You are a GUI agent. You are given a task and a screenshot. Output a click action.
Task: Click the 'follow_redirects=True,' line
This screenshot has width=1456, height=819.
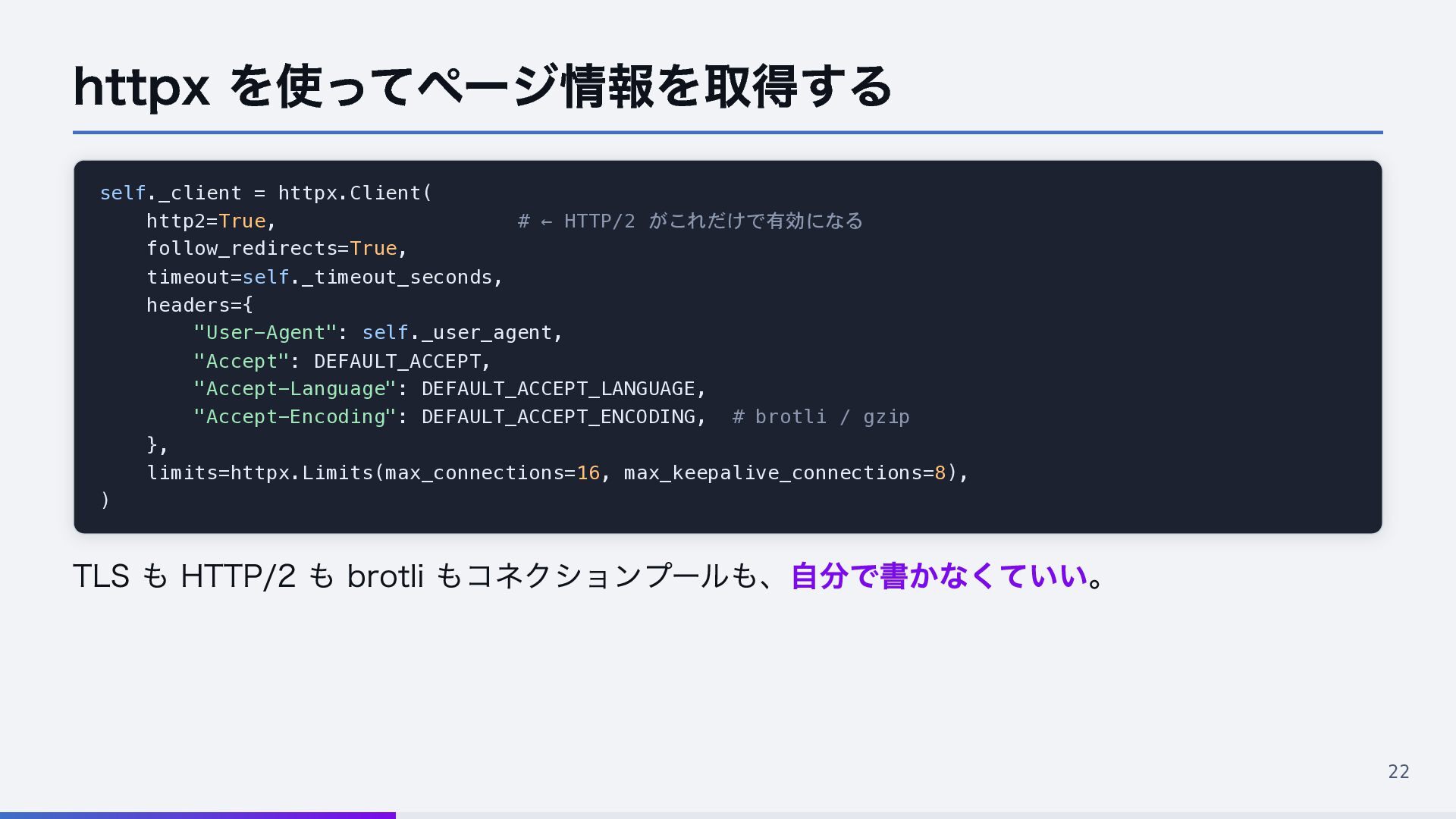277,249
